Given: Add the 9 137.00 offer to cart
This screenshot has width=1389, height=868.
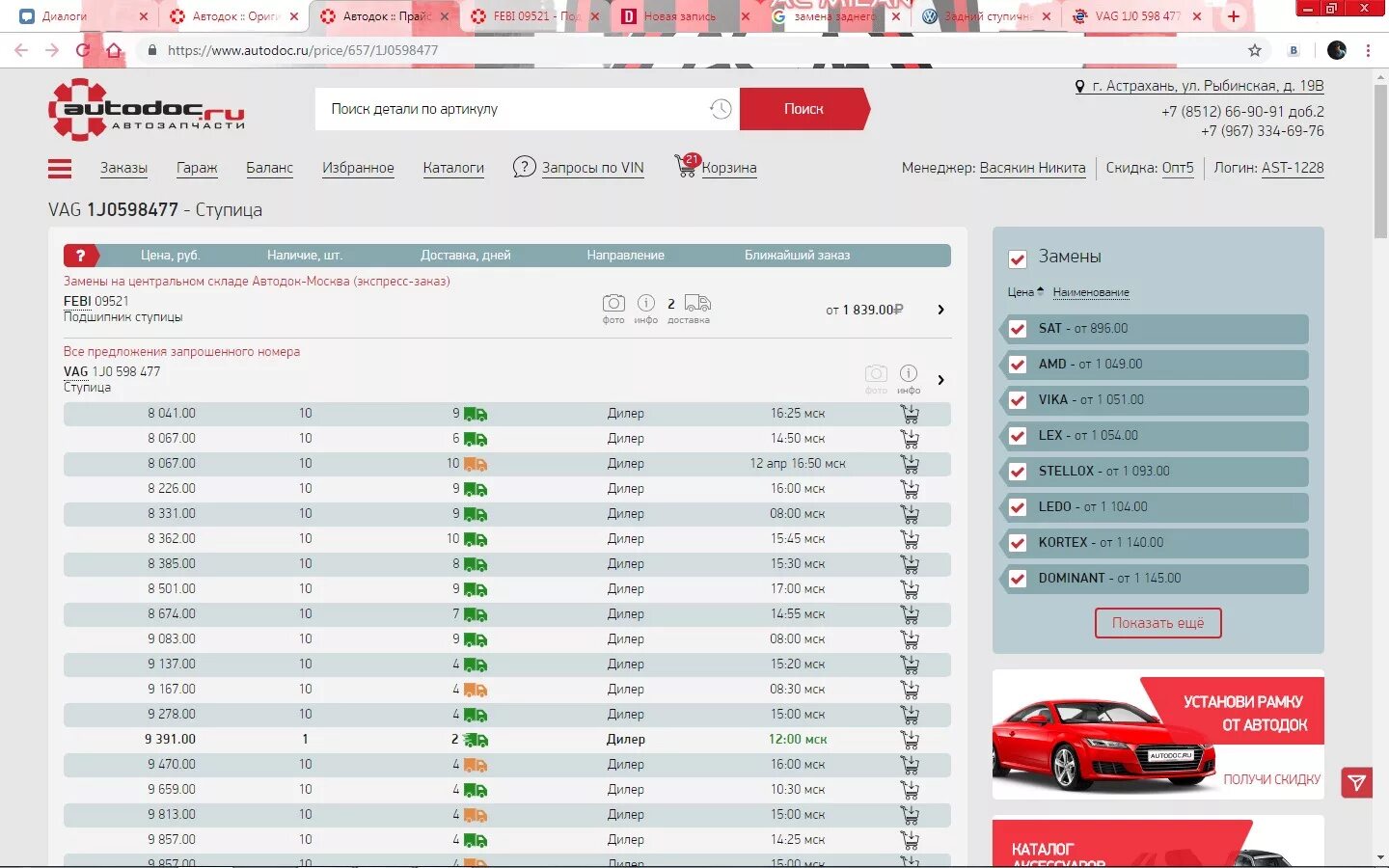Looking at the screenshot, I should click(910, 665).
